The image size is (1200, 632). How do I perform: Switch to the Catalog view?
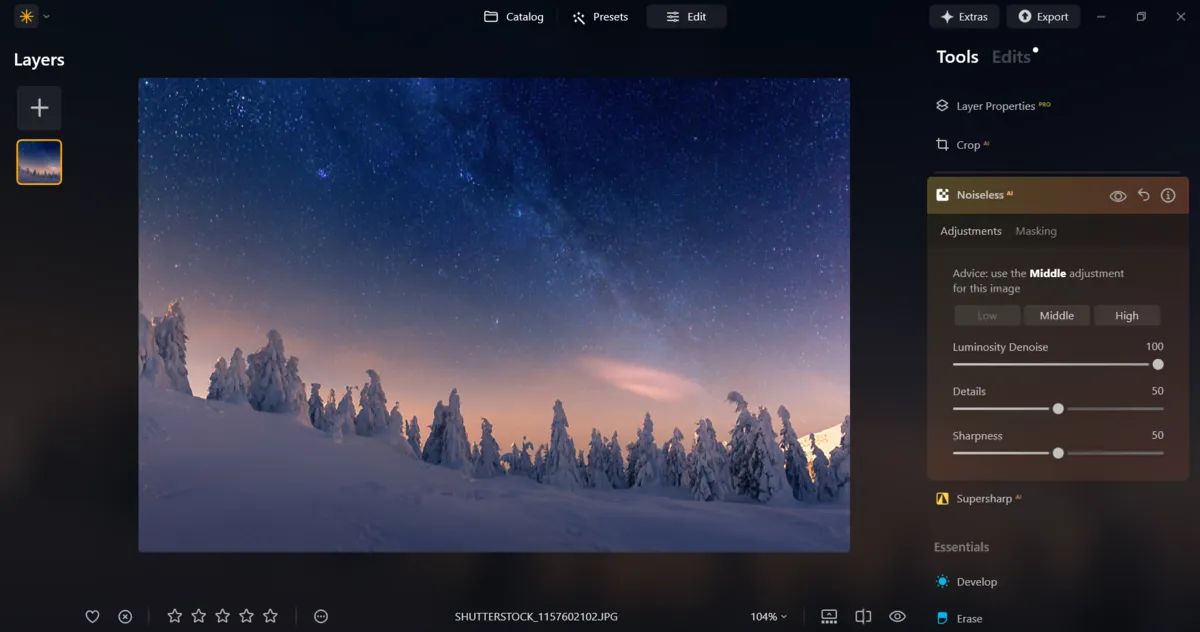513,16
